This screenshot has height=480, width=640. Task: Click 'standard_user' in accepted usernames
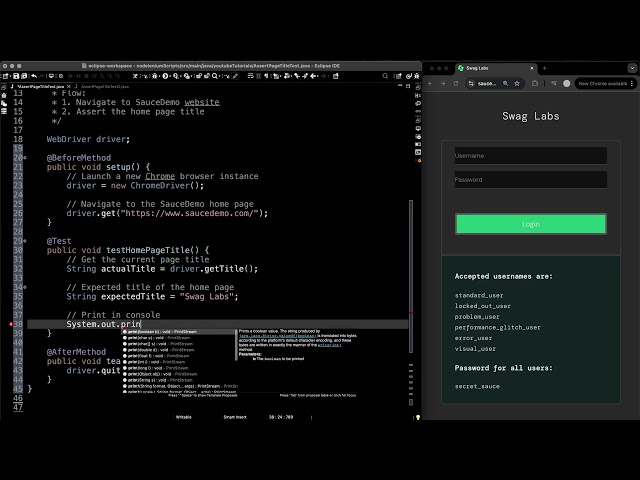[479, 295]
